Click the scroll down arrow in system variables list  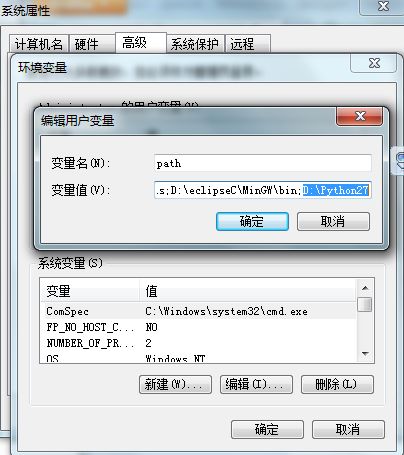(x=365, y=353)
